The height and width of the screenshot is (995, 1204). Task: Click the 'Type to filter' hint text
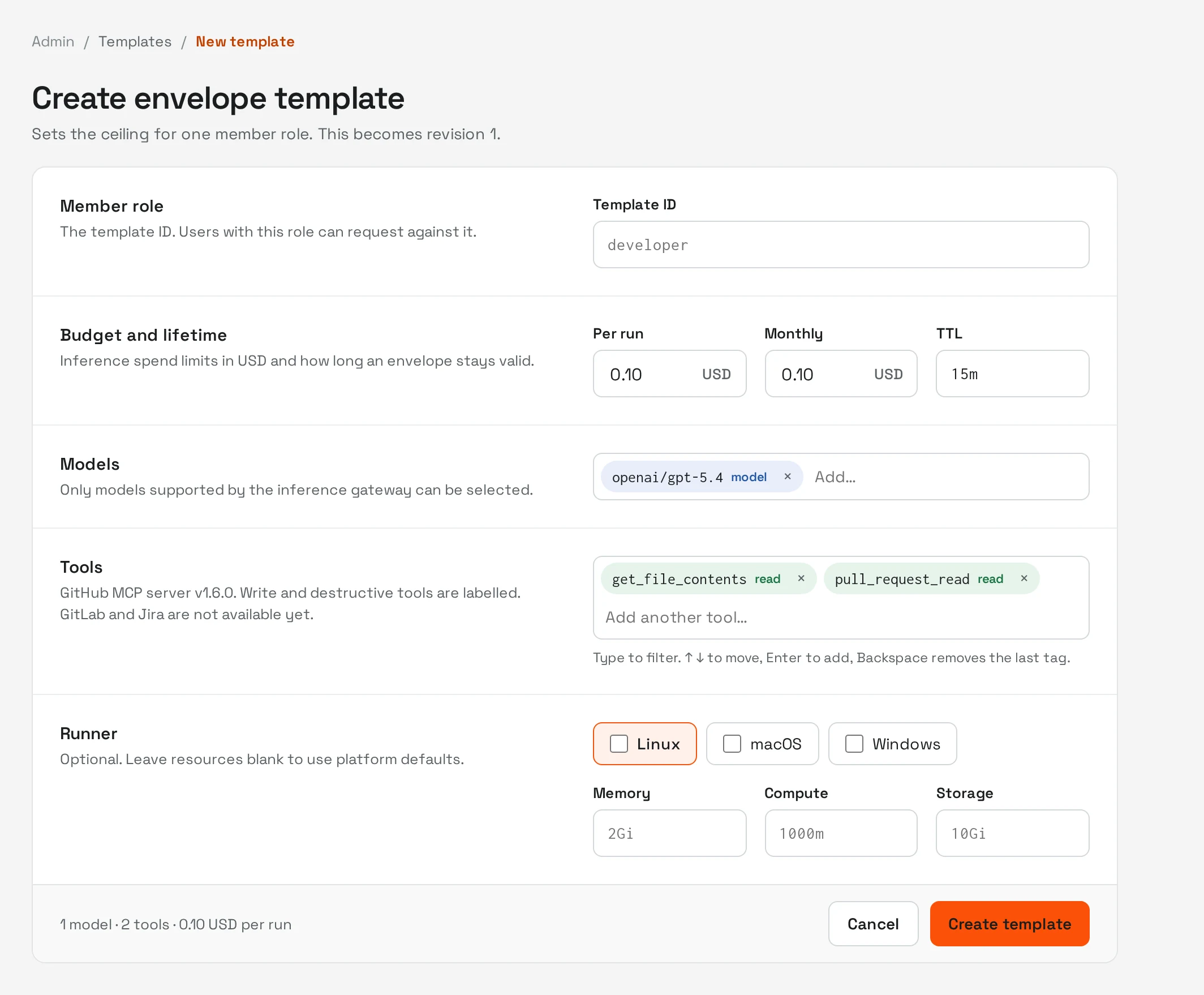832,658
